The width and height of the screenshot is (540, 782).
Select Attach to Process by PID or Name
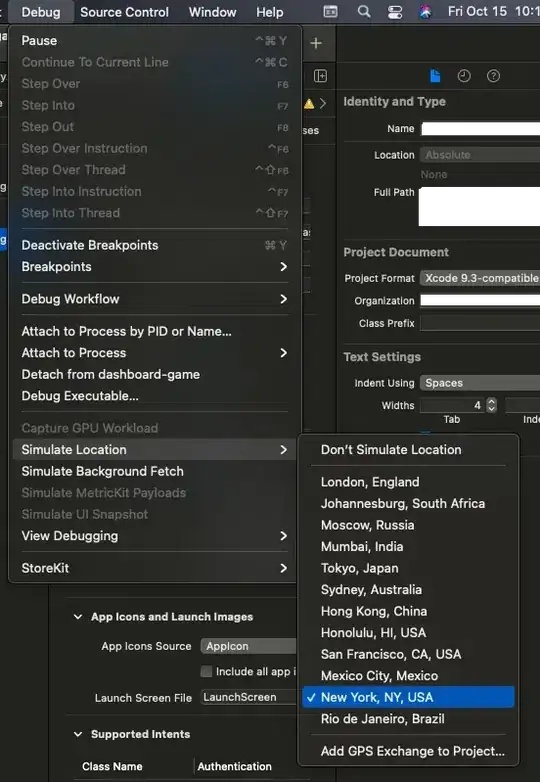pos(155,331)
